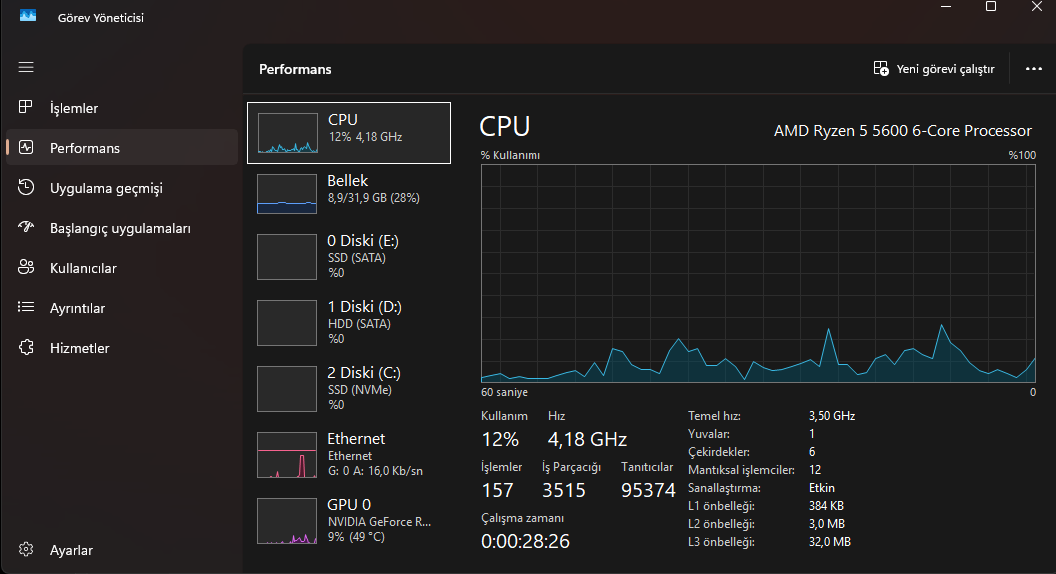1056x574 pixels.
Task: Click the %100 graph scale label
Action: point(1022,155)
